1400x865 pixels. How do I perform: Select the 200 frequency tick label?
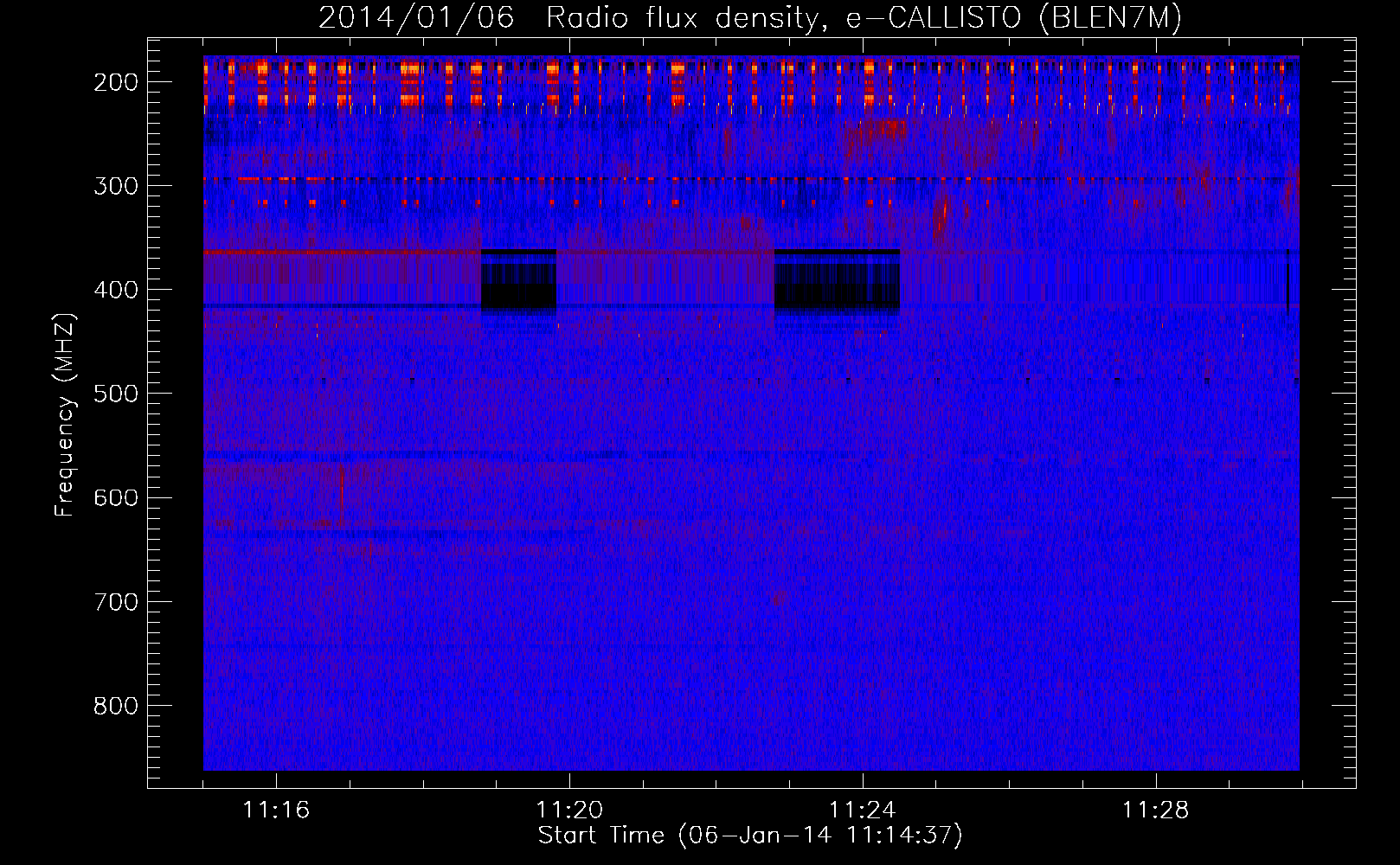tap(116, 82)
